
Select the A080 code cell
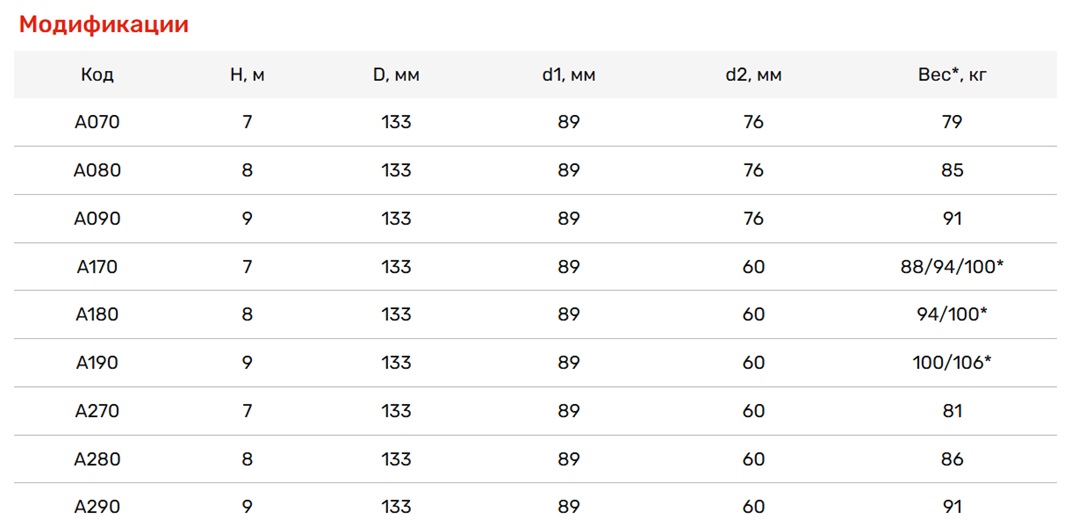(x=97, y=170)
